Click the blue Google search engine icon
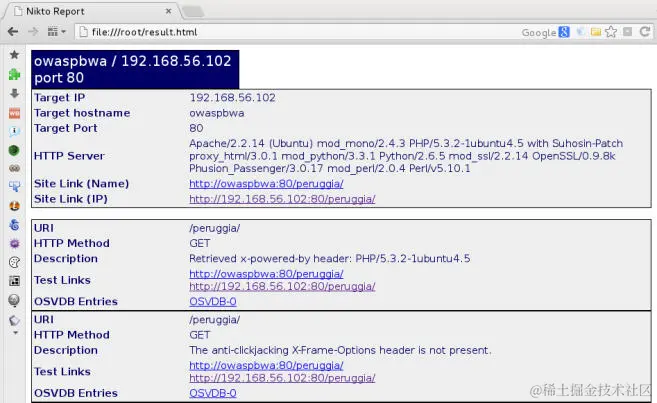This screenshot has width=657, height=403. pyautogui.click(x=564, y=32)
